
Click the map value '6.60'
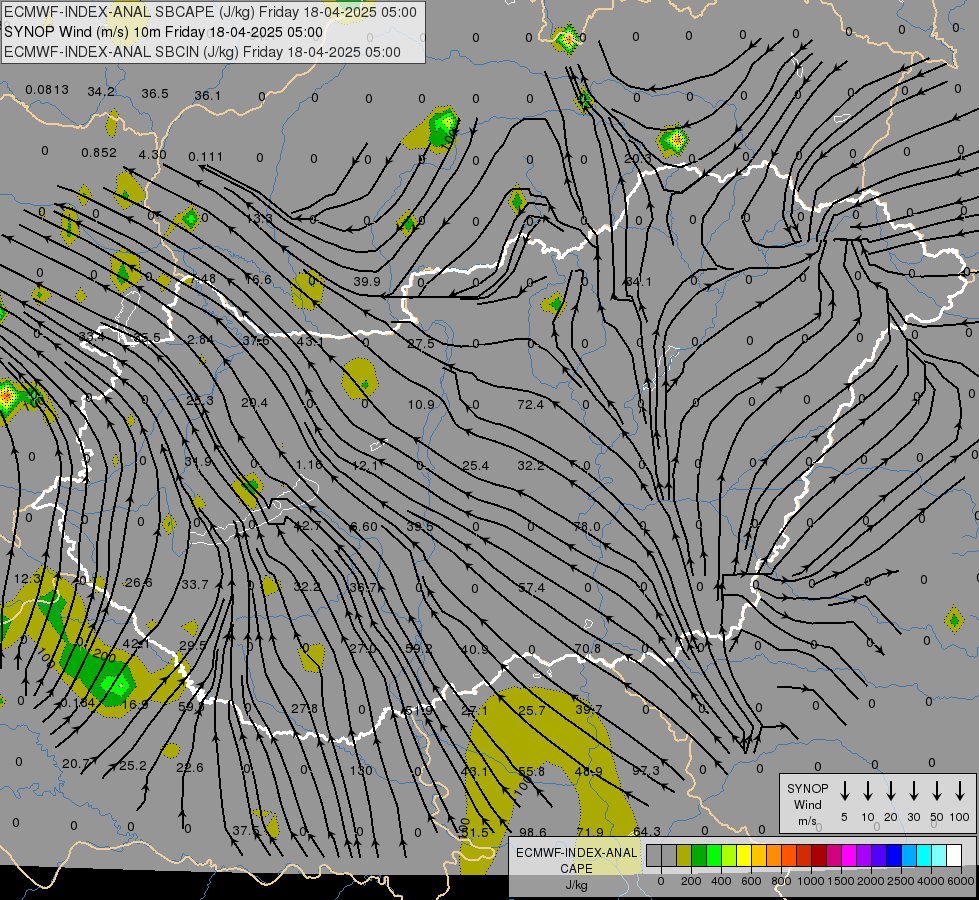364,527
